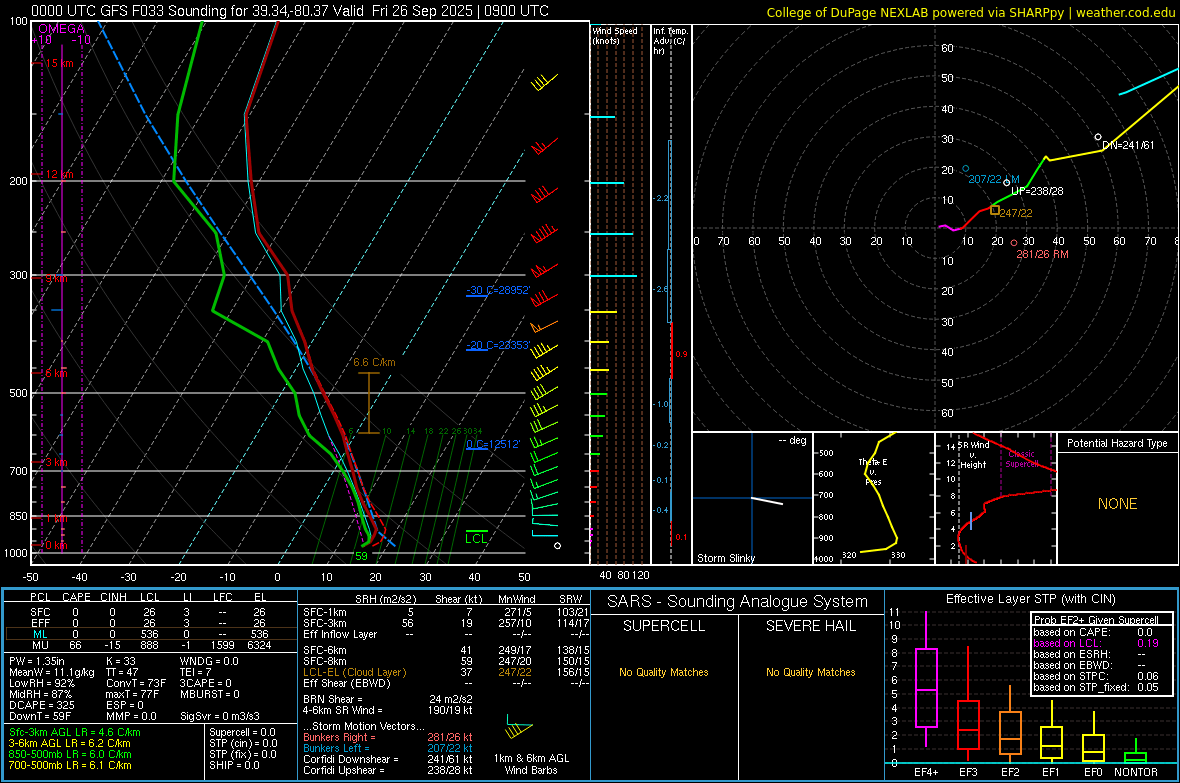This screenshot has height=783, width=1180.
Task: Click the orange square 247/22 hodograph marker
Action: (995, 210)
